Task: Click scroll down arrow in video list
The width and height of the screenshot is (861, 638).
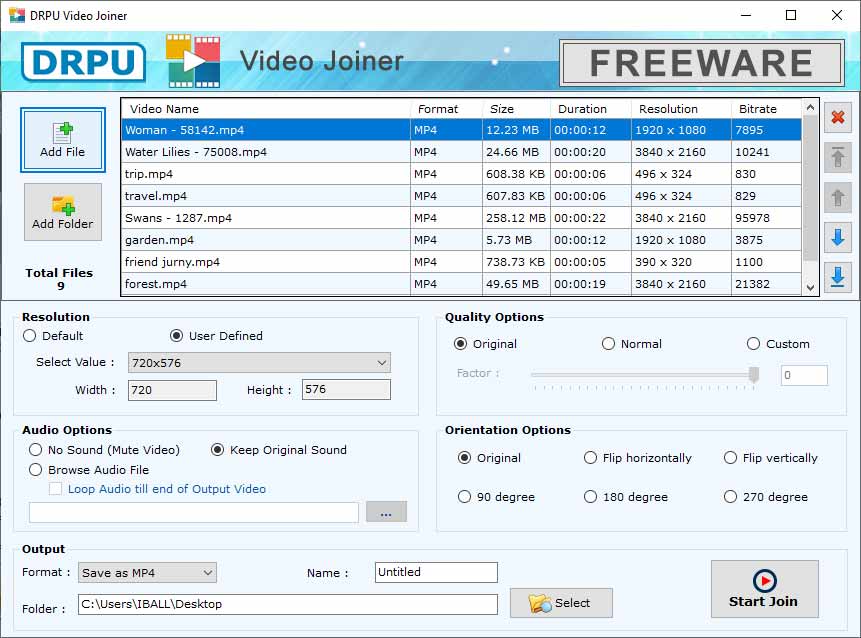Action: (810, 287)
